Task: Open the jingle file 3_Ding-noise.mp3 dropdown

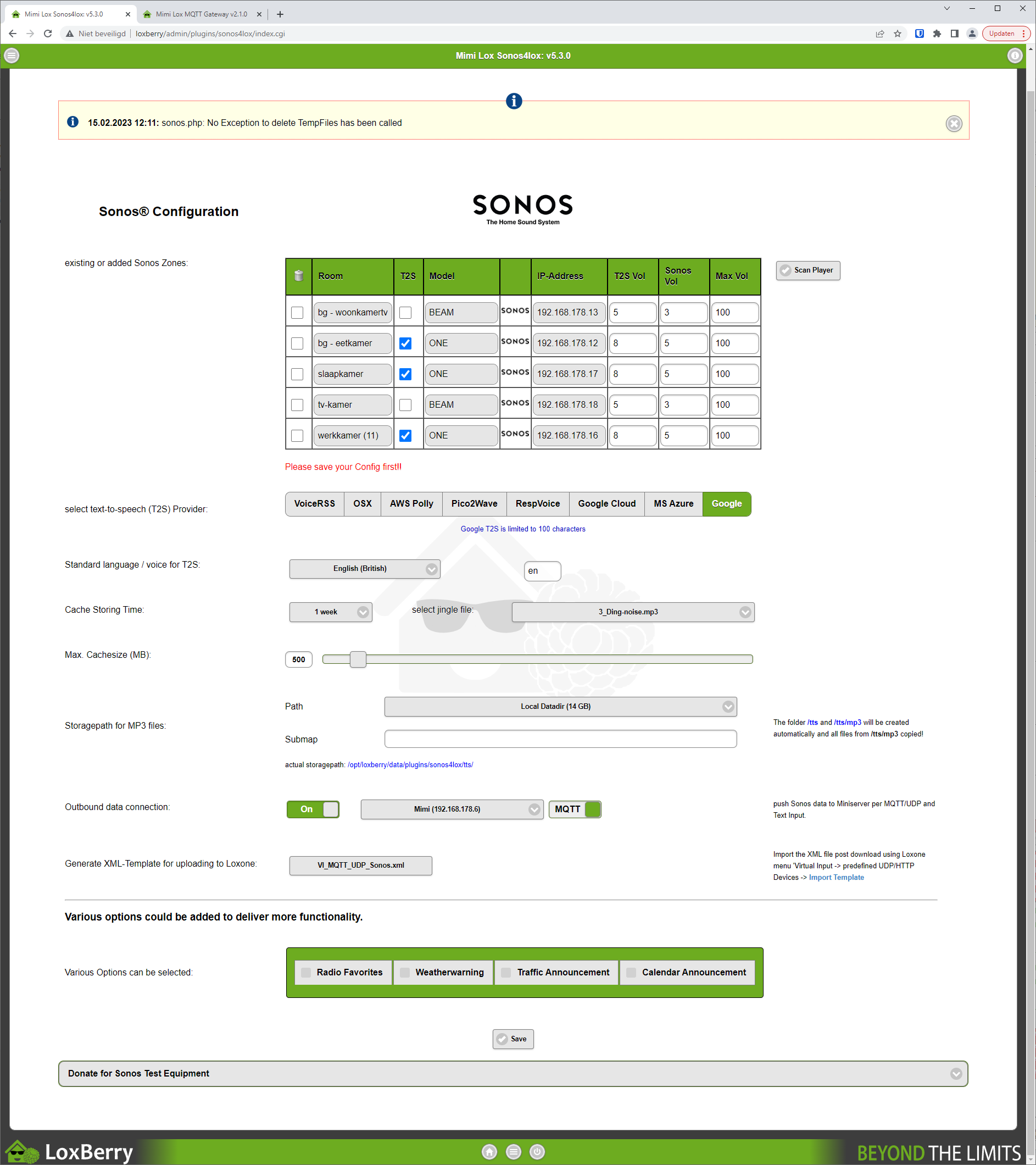Action: tap(633, 612)
